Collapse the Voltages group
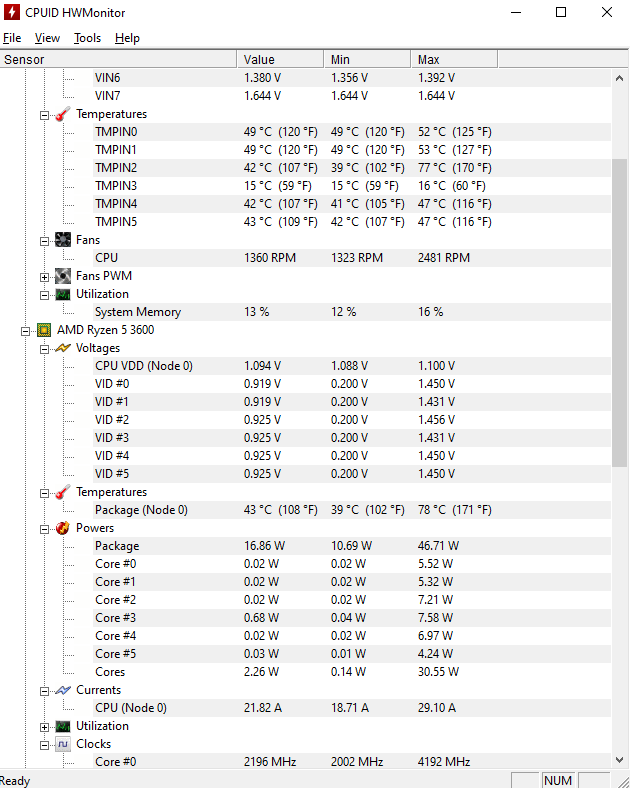Viewport: 630px width, 788px height. coord(45,349)
